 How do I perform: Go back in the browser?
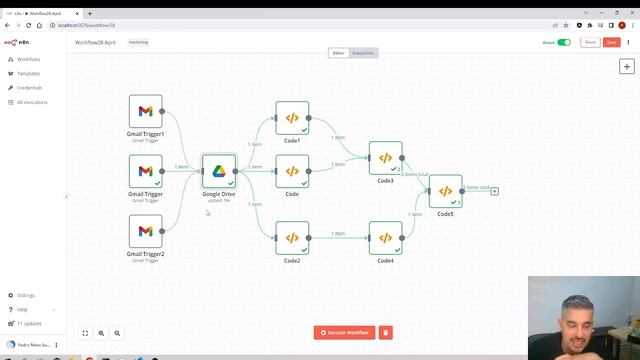pyautogui.click(x=7, y=25)
